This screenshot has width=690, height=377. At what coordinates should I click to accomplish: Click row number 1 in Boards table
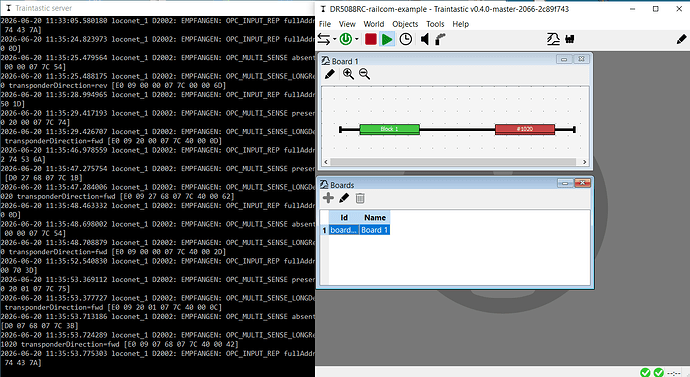pyautogui.click(x=324, y=230)
